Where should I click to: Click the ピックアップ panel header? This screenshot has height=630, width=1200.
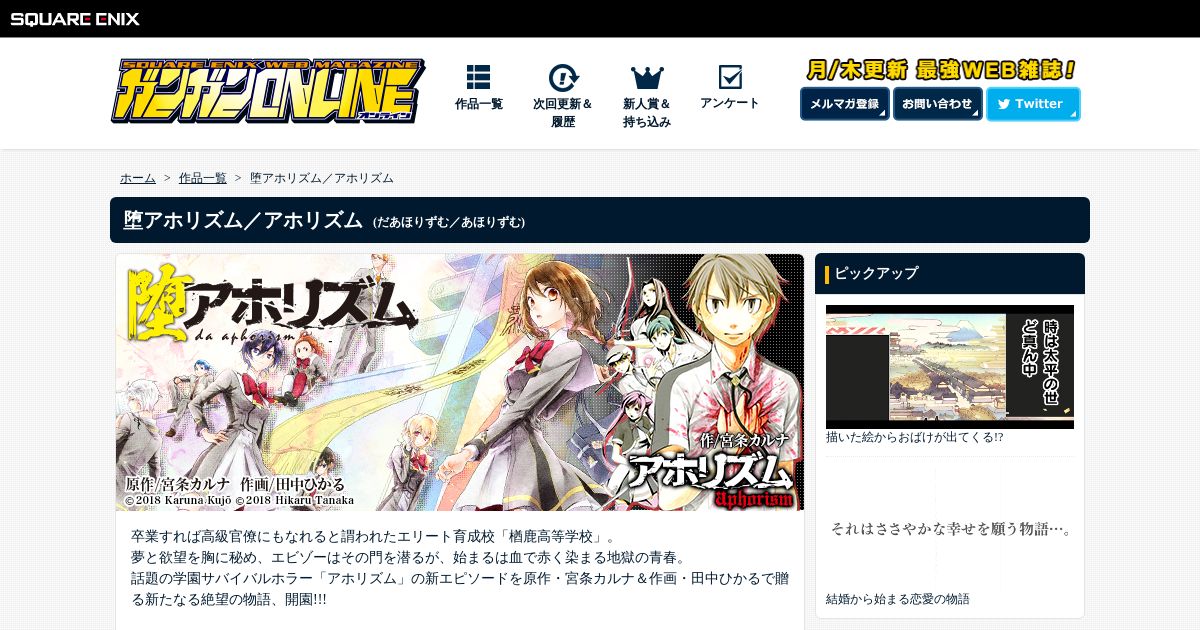pyautogui.click(x=950, y=273)
